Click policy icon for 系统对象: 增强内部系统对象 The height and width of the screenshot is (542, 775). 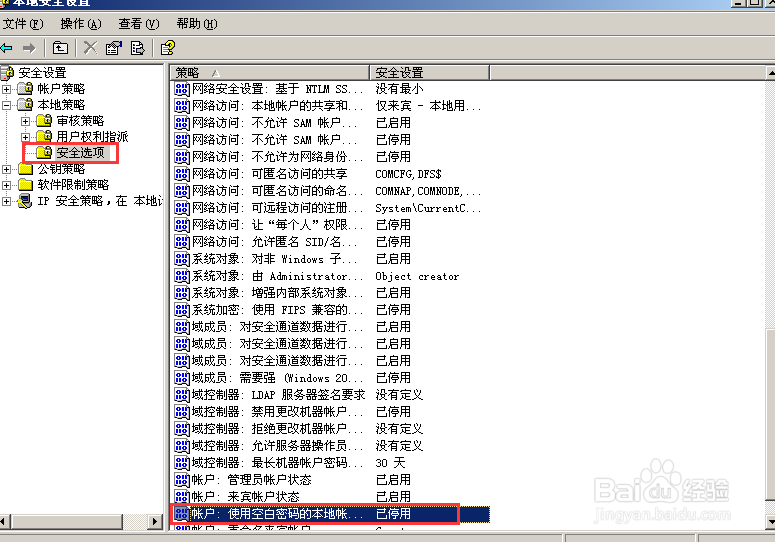(182, 293)
